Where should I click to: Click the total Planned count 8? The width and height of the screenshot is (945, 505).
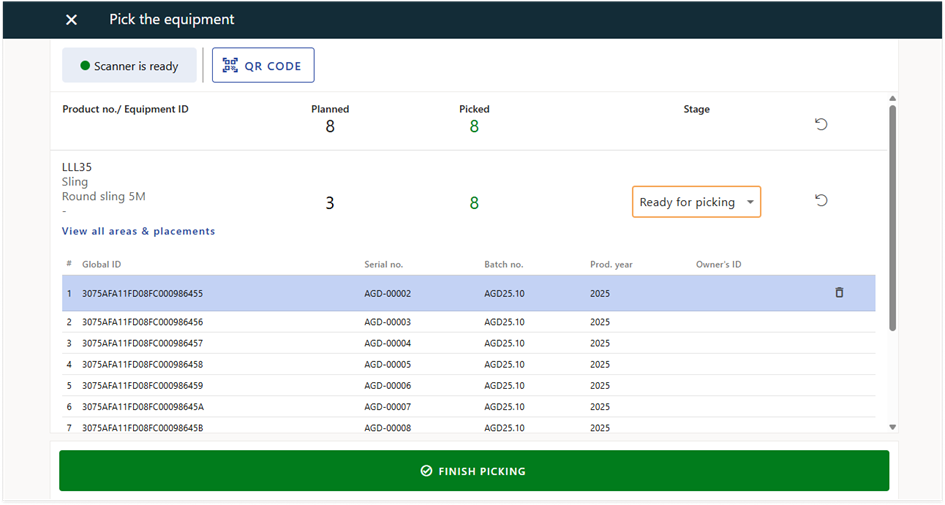(x=330, y=127)
